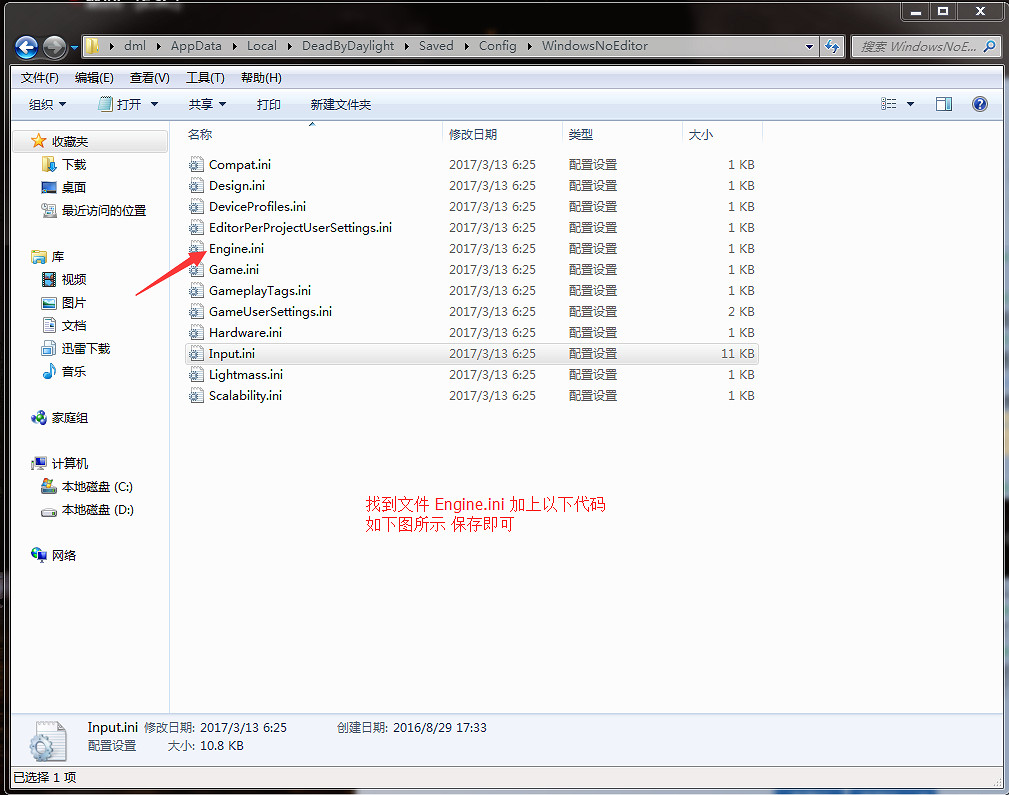Sort files by 修改日期 column header
Screen dimensions: 1009x795
473,134
